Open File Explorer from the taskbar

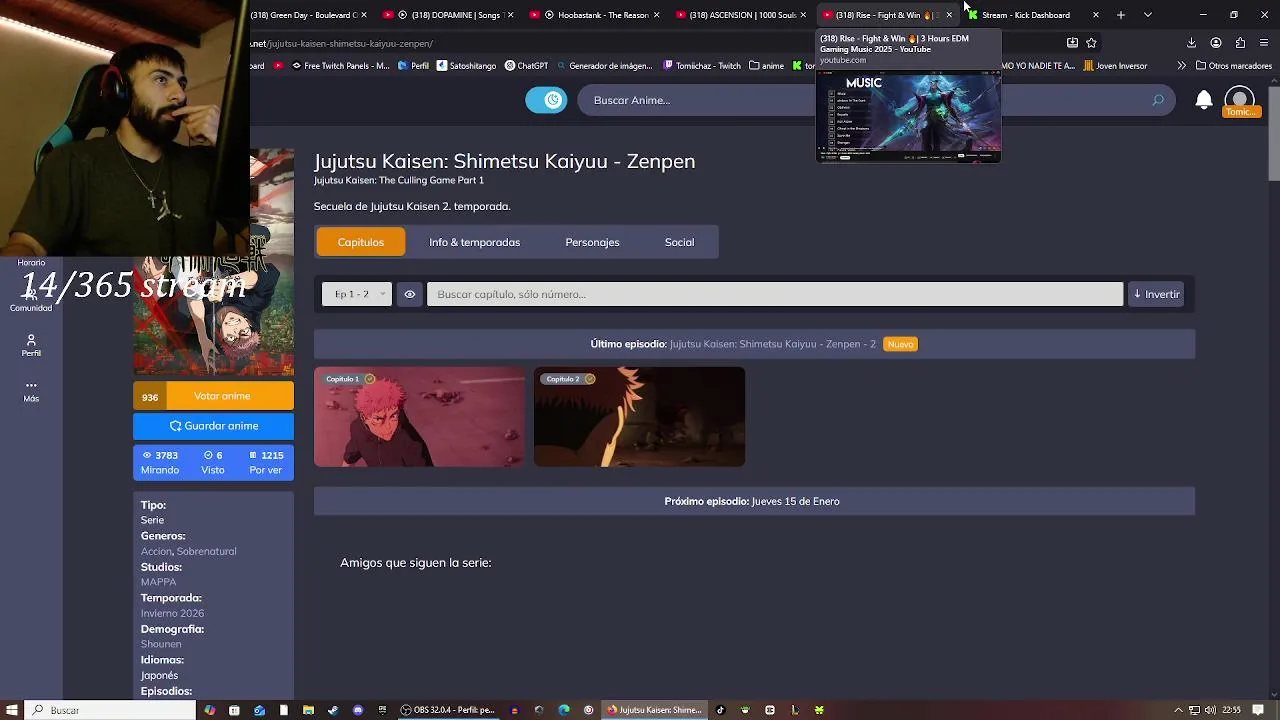(x=308, y=710)
